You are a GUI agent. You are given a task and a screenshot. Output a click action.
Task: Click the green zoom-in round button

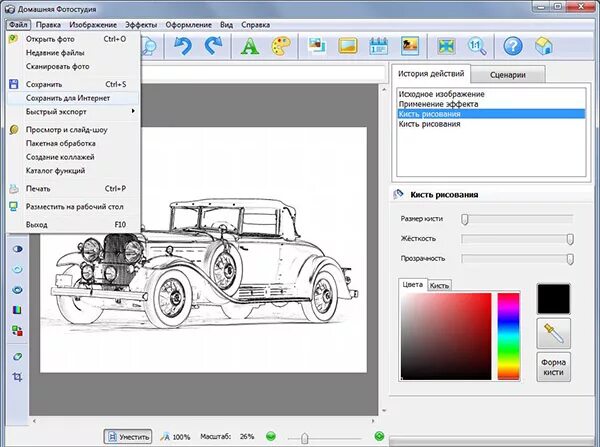click(379, 436)
